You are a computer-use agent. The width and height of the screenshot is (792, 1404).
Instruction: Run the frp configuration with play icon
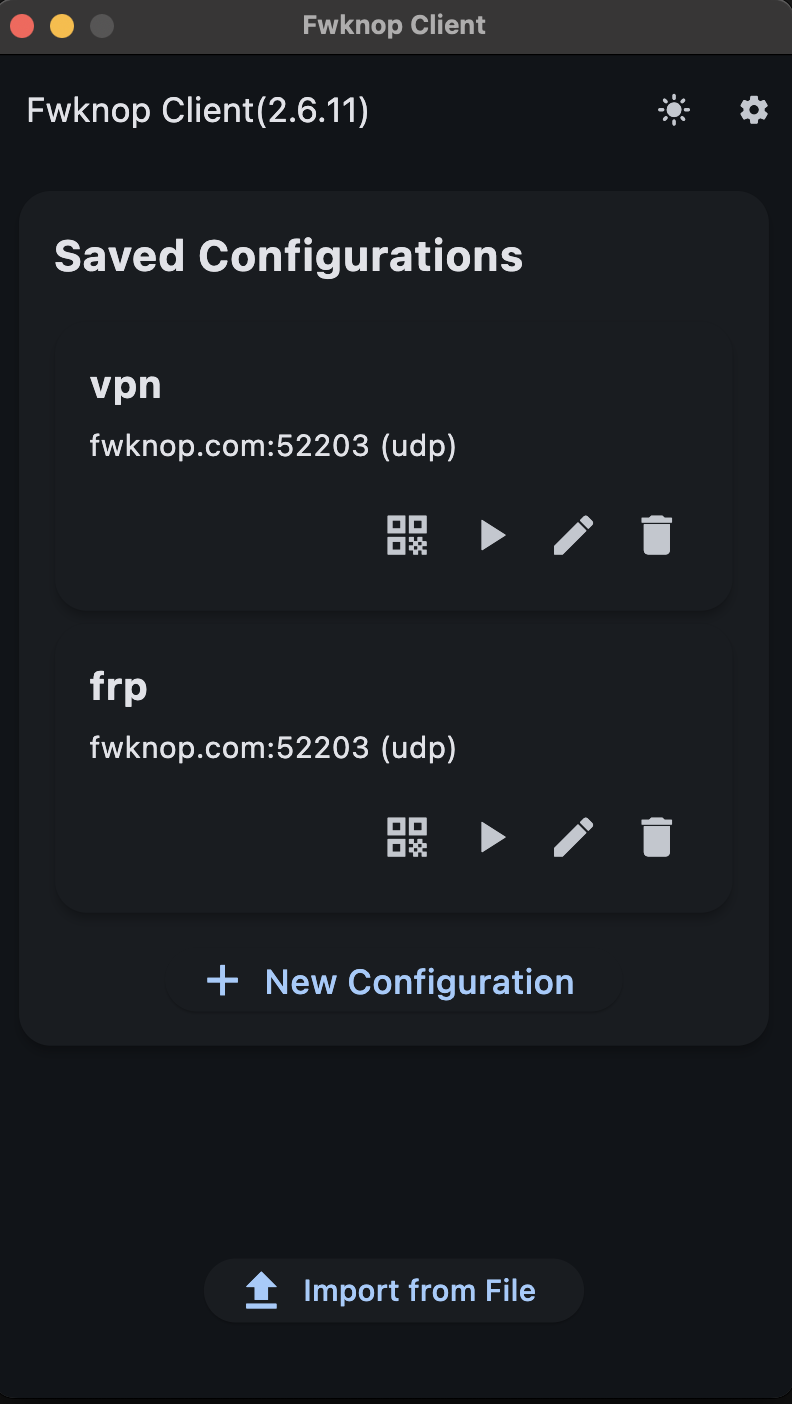pyautogui.click(x=492, y=837)
